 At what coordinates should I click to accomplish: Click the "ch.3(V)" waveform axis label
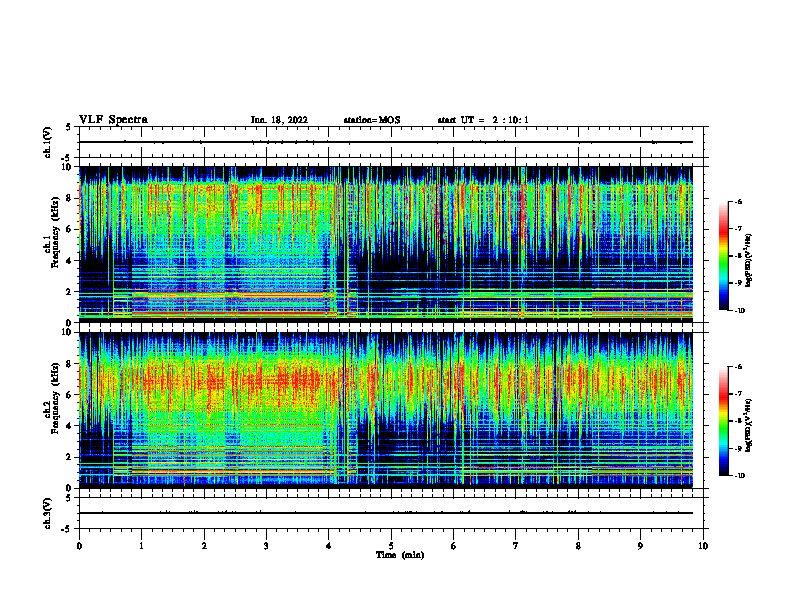pos(48,514)
